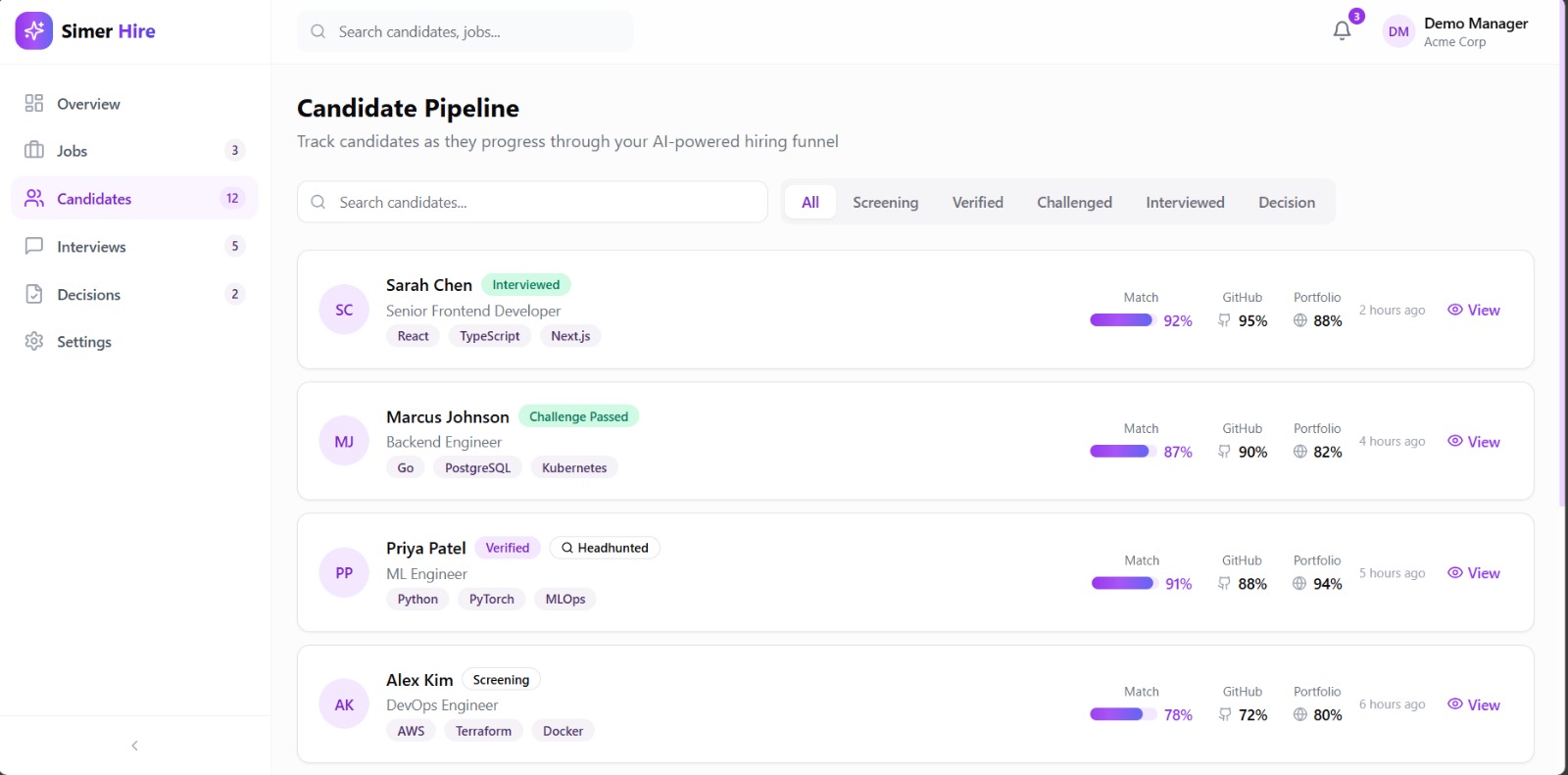The height and width of the screenshot is (775, 1568).
Task: Open Settings via the gear icon
Action: [x=34, y=341]
